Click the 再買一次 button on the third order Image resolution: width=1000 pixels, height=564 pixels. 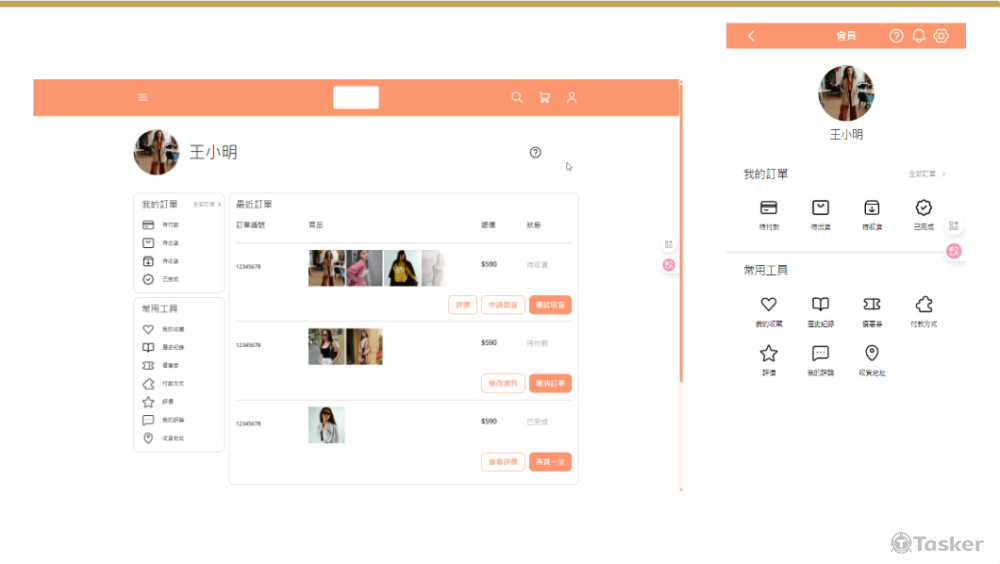pyautogui.click(x=550, y=462)
